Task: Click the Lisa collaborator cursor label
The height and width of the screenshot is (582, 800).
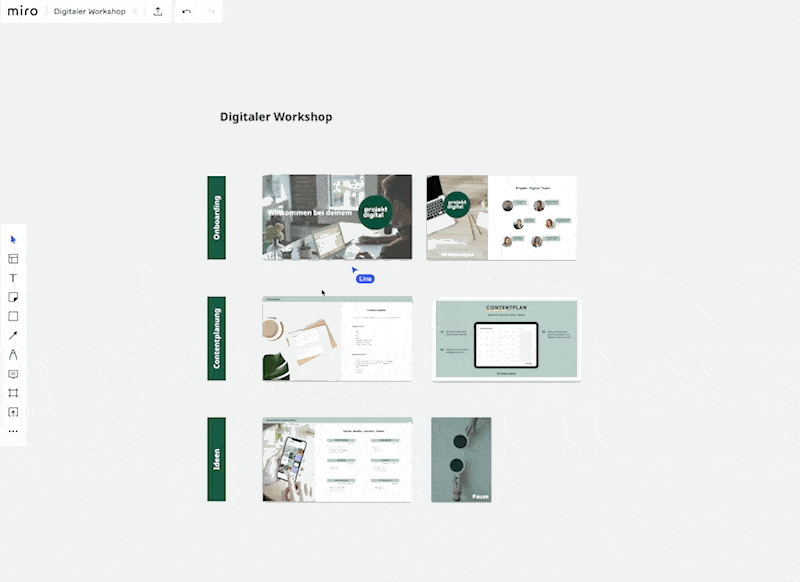Action: (365, 279)
